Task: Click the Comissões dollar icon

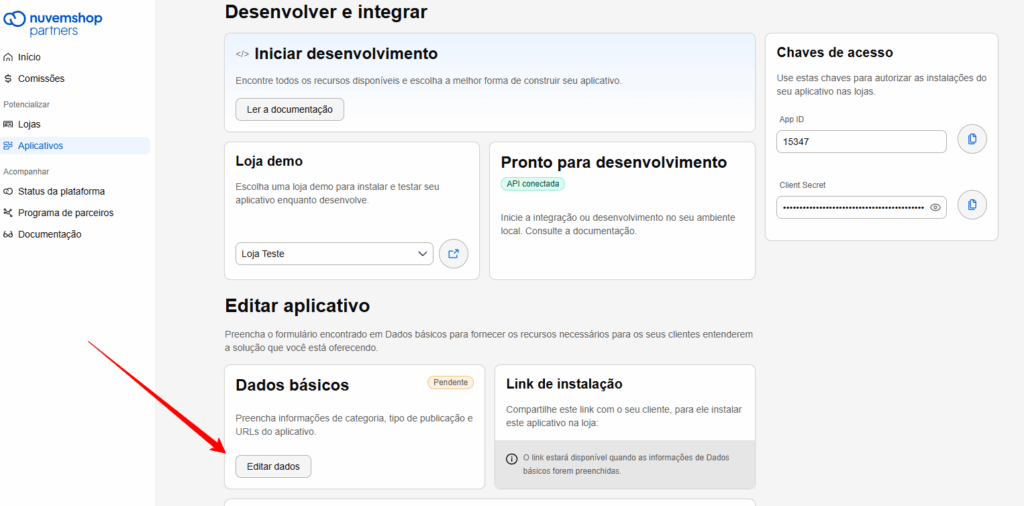Action: (x=9, y=78)
